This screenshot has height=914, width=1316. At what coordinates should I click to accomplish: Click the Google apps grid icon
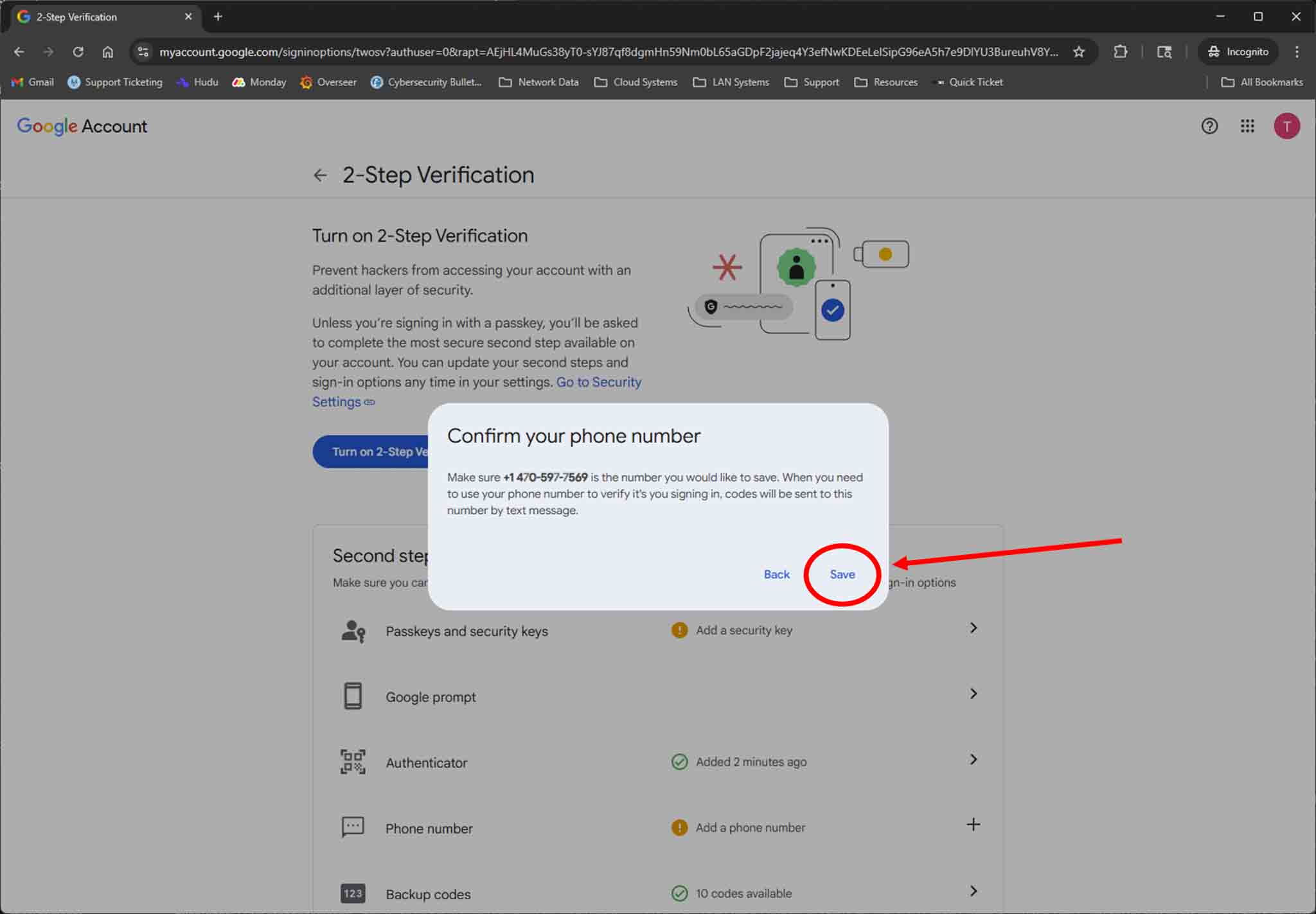[1247, 126]
